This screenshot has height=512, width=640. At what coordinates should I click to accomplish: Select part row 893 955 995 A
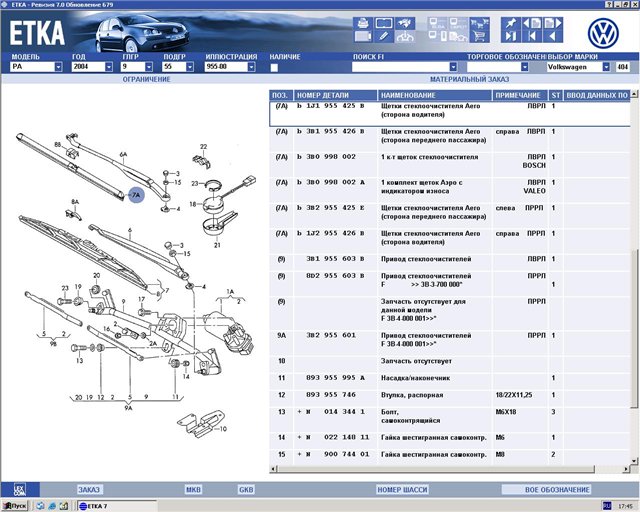pos(449,381)
